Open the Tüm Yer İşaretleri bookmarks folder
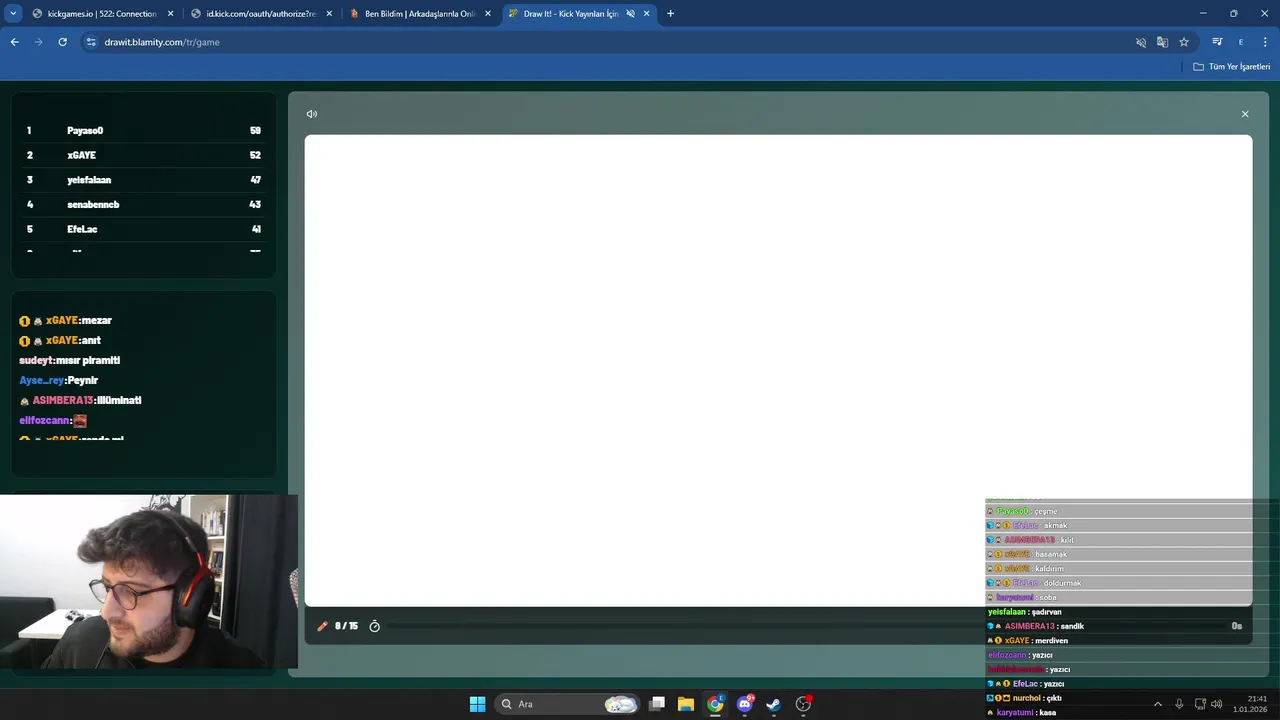 click(x=1232, y=66)
